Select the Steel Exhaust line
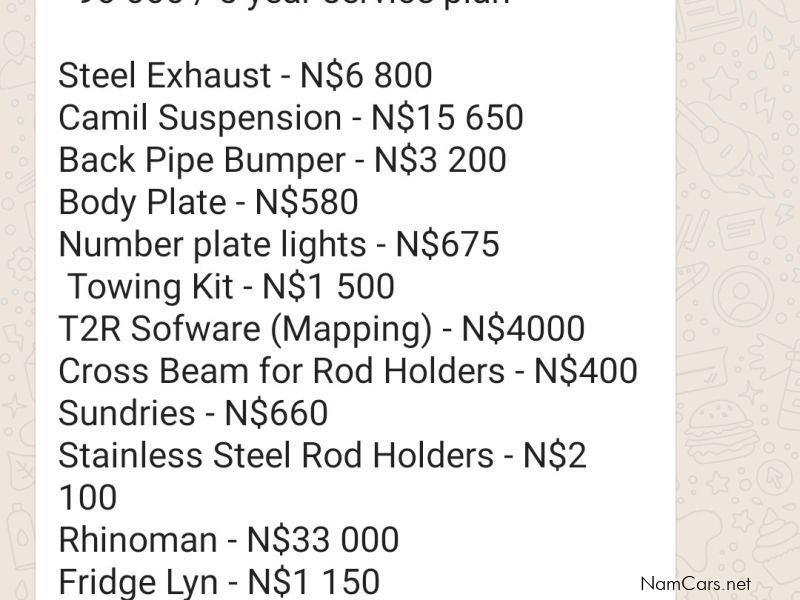Screen dimensions: 800x600 point(245,76)
